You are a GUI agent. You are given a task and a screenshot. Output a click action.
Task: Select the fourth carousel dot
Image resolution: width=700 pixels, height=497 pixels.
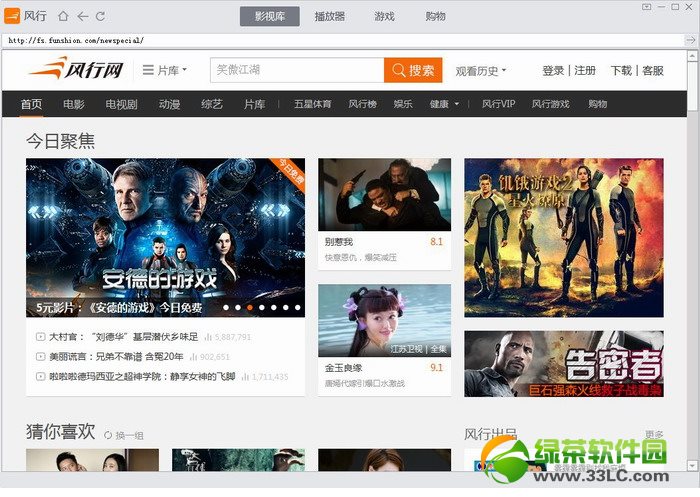pos(262,307)
